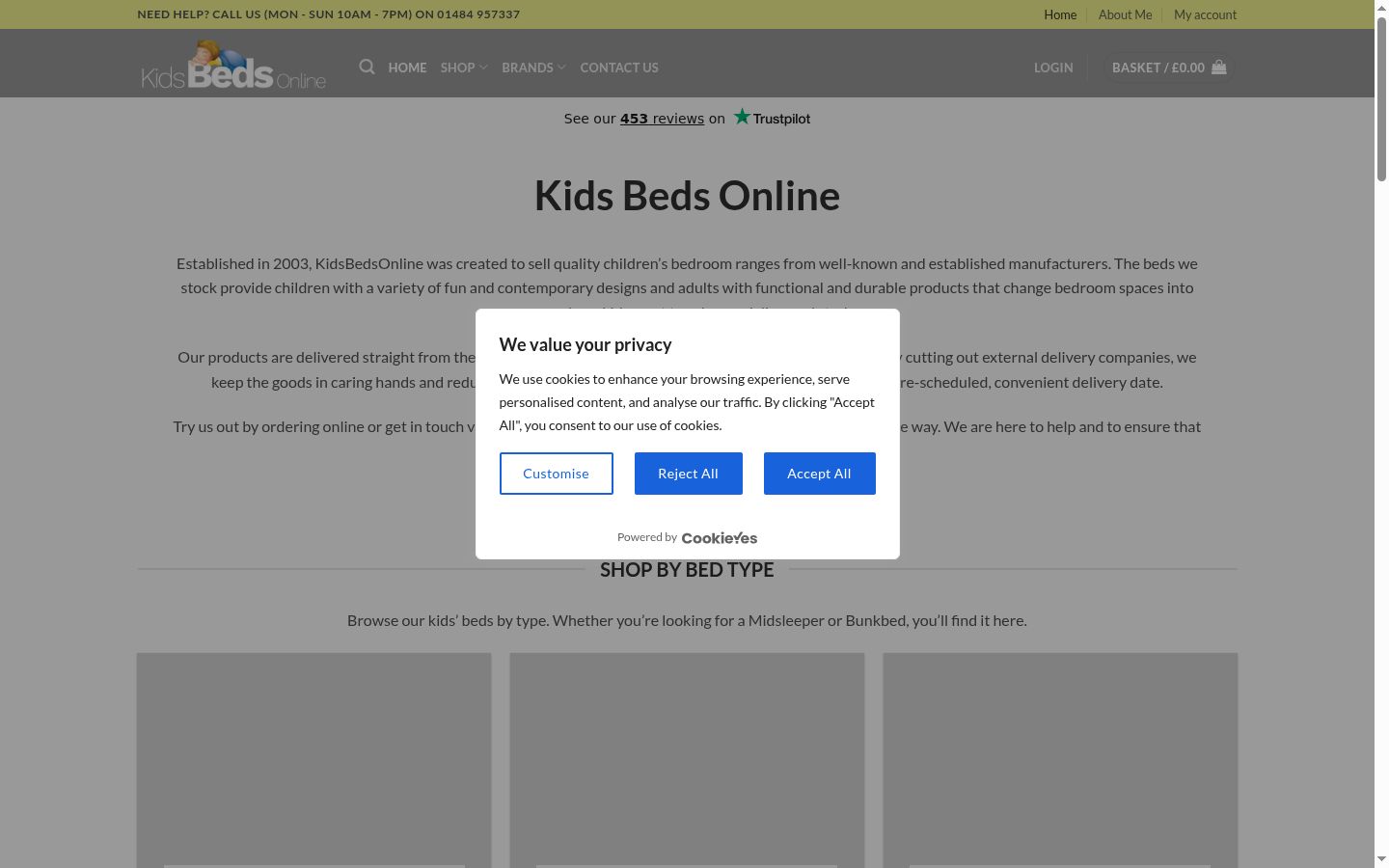Go to Home in main navigation

pos(407,68)
